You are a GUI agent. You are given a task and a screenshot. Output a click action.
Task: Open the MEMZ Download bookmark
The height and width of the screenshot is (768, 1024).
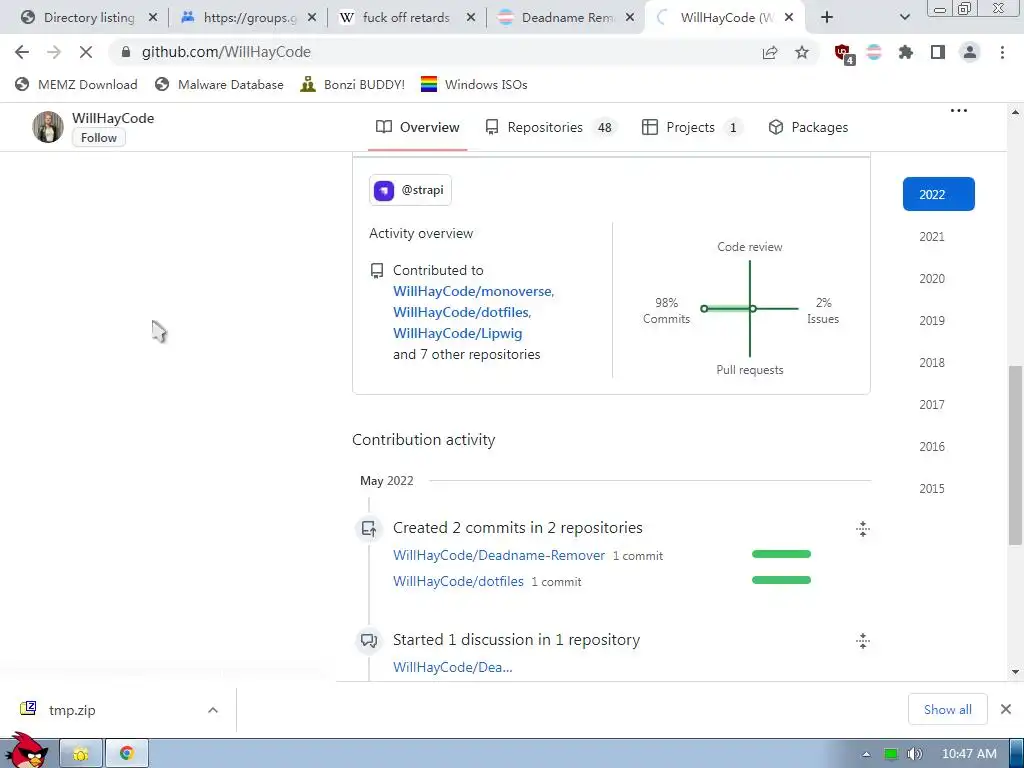click(76, 84)
